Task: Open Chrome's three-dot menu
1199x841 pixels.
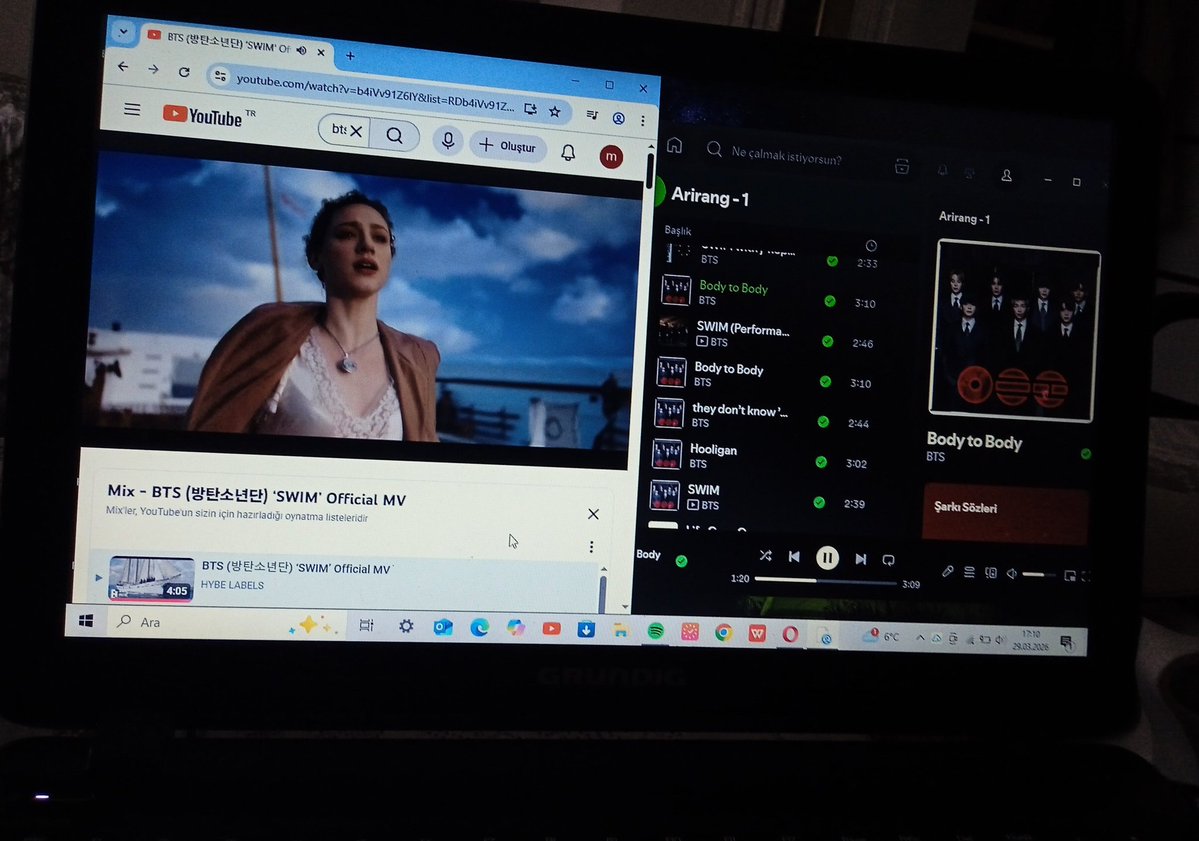Action: [643, 121]
